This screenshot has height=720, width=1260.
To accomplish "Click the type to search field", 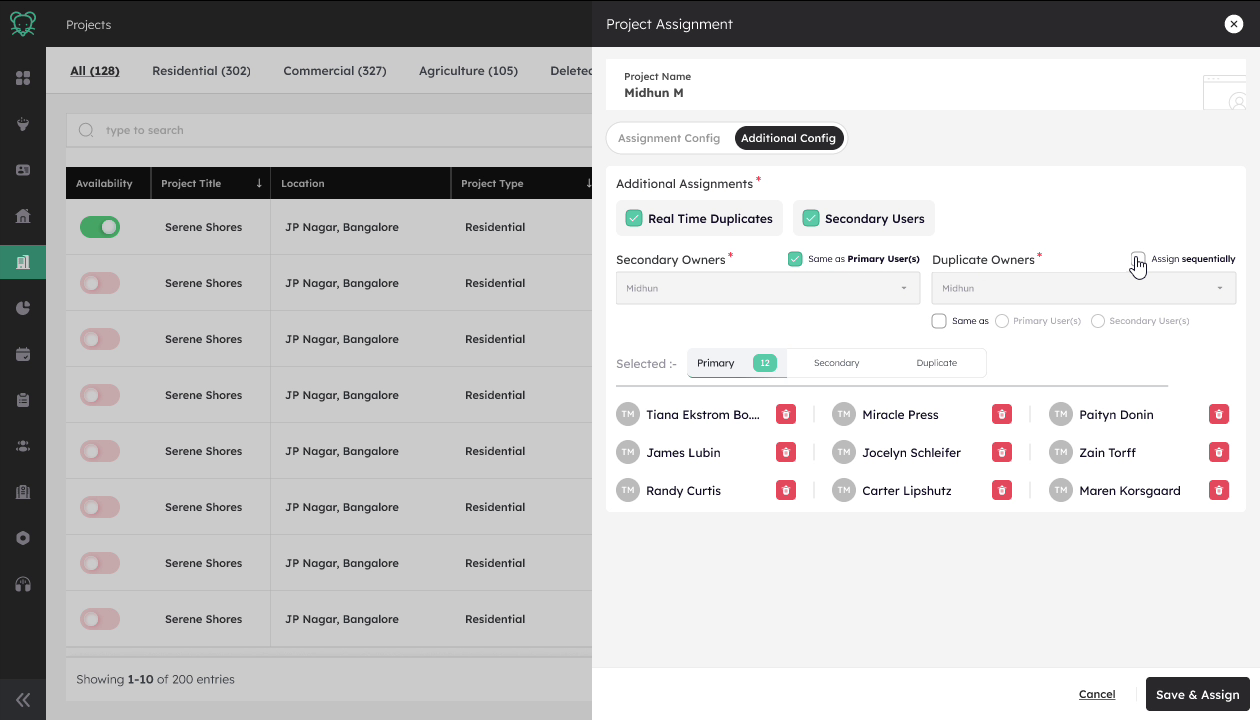I will 329,130.
